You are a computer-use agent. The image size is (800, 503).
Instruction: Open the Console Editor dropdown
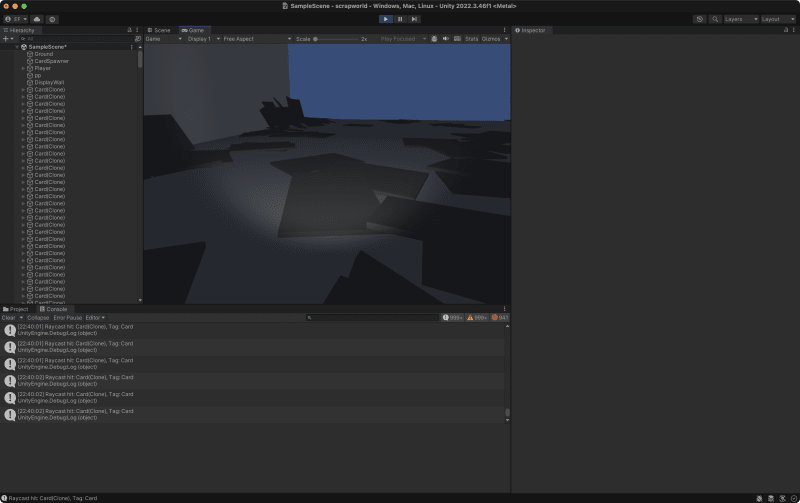pyautogui.click(x=95, y=318)
